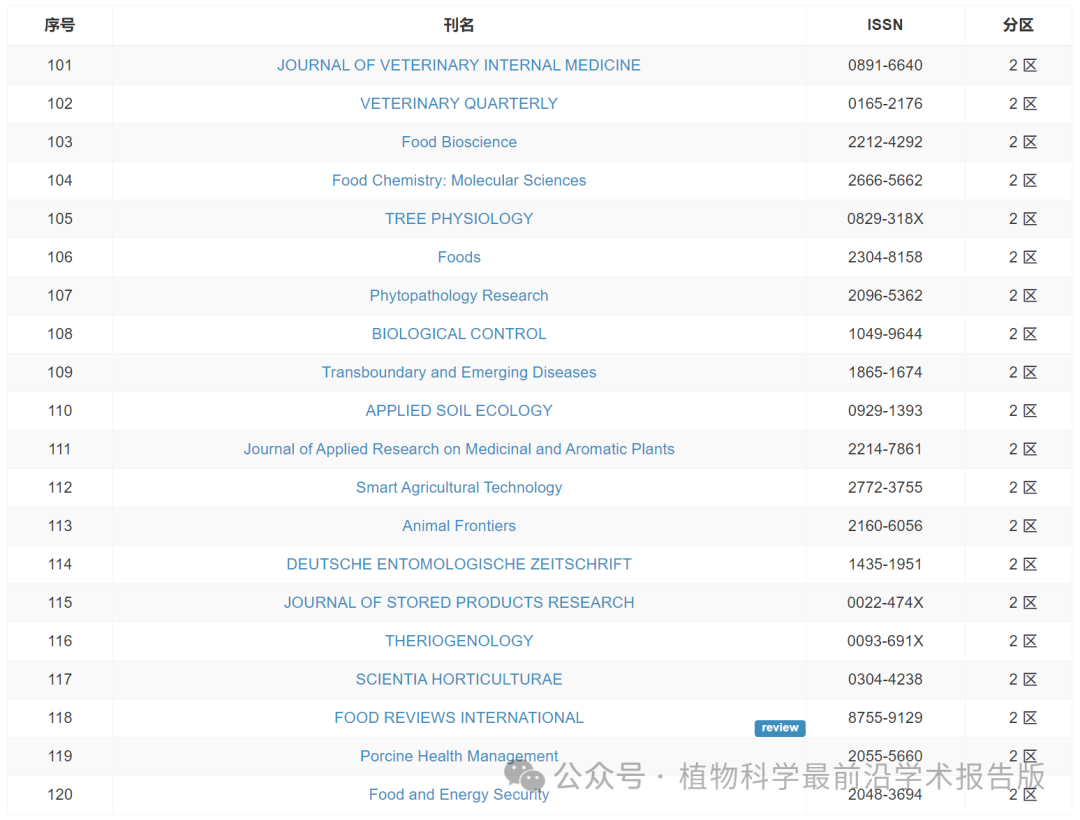Open JOURNAL OF VETERINARY INTERNAL MEDICINE link
This screenshot has height=820, width=1080.
tap(459, 65)
